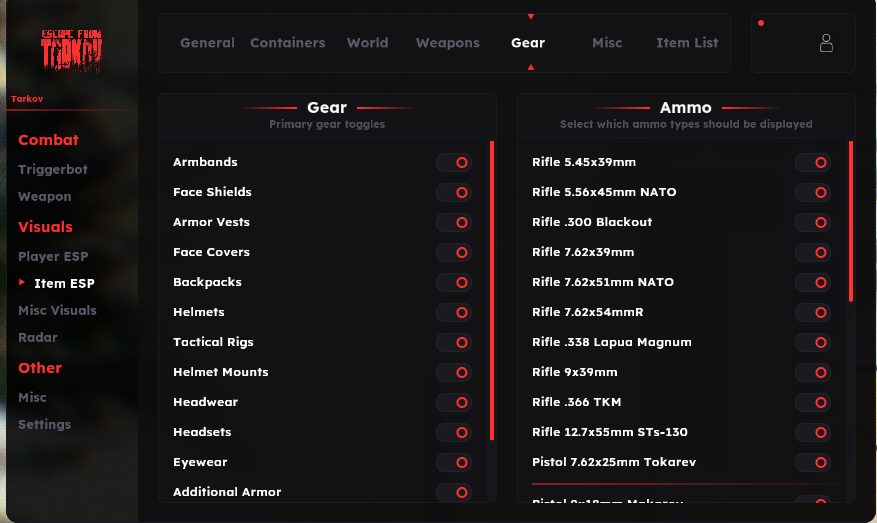Click the red dot near the profile icon
Viewport: 877px width, 523px height.
click(761, 23)
